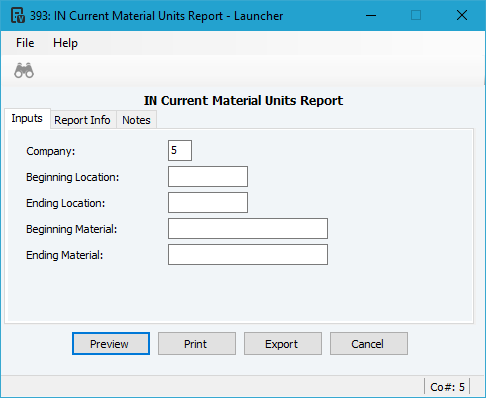The image size is (486, 398).
Task: Click the 'Beginning Material:' label
Action: (x=72, y=229)
